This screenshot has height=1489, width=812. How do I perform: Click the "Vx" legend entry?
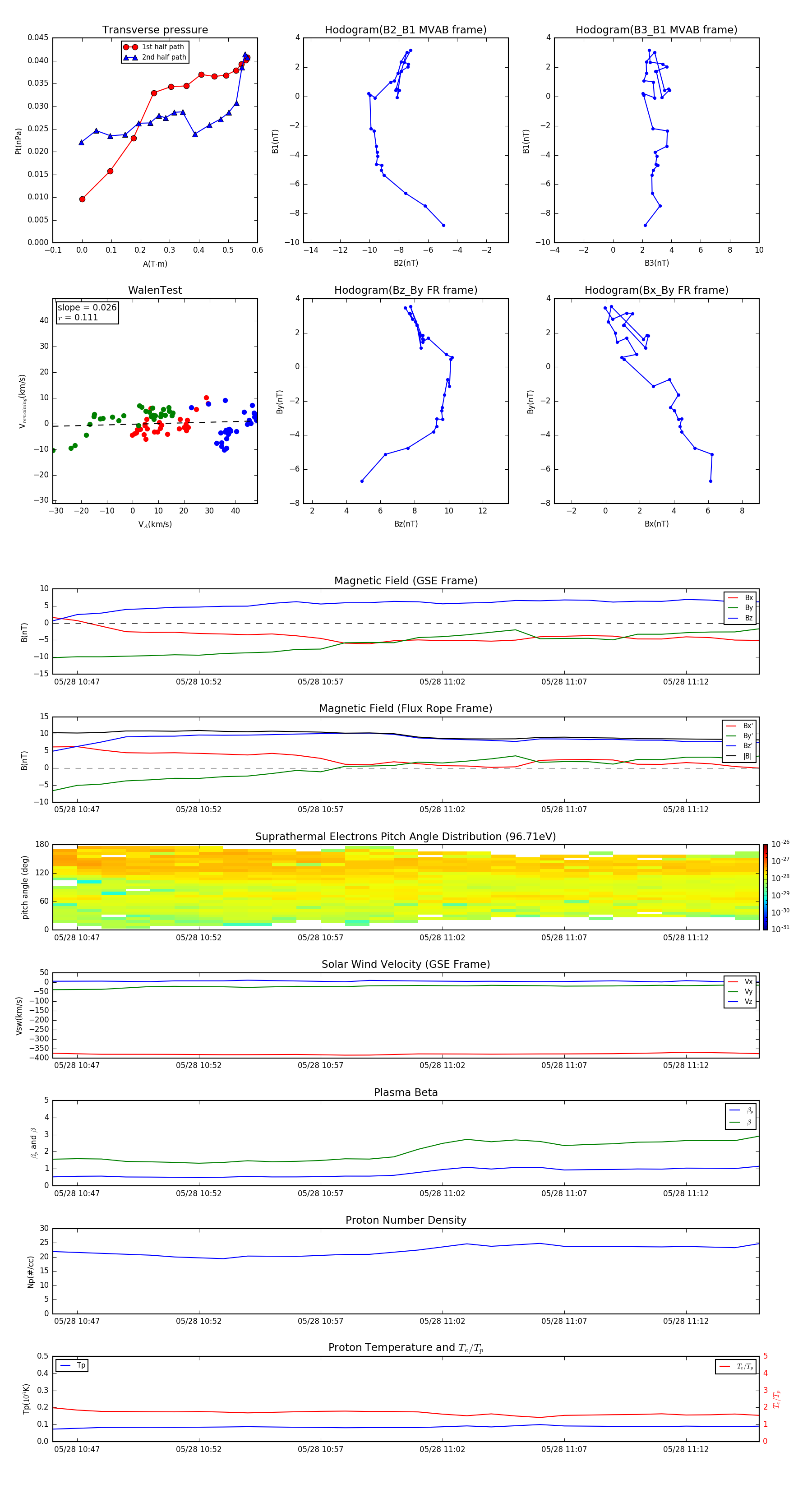pos(740,982)
